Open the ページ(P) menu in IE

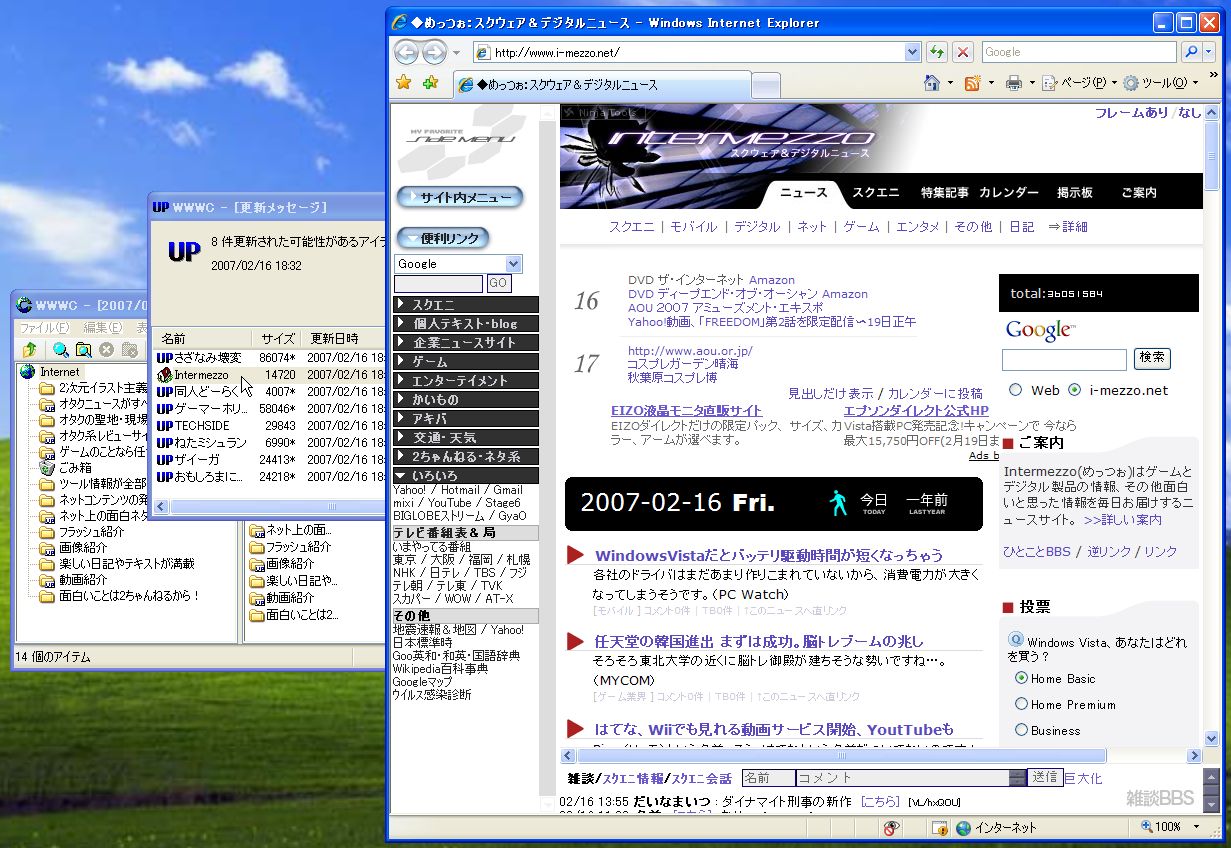click(1079, 83)
